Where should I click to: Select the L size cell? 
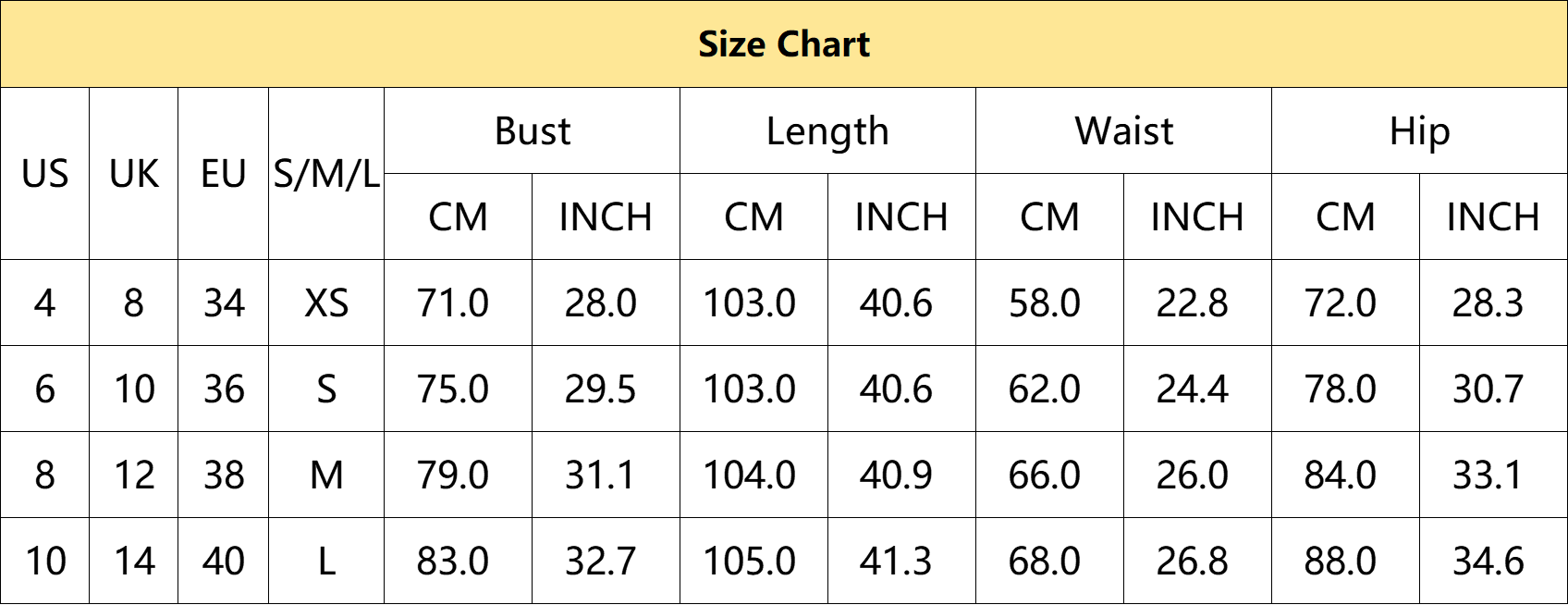326,561
